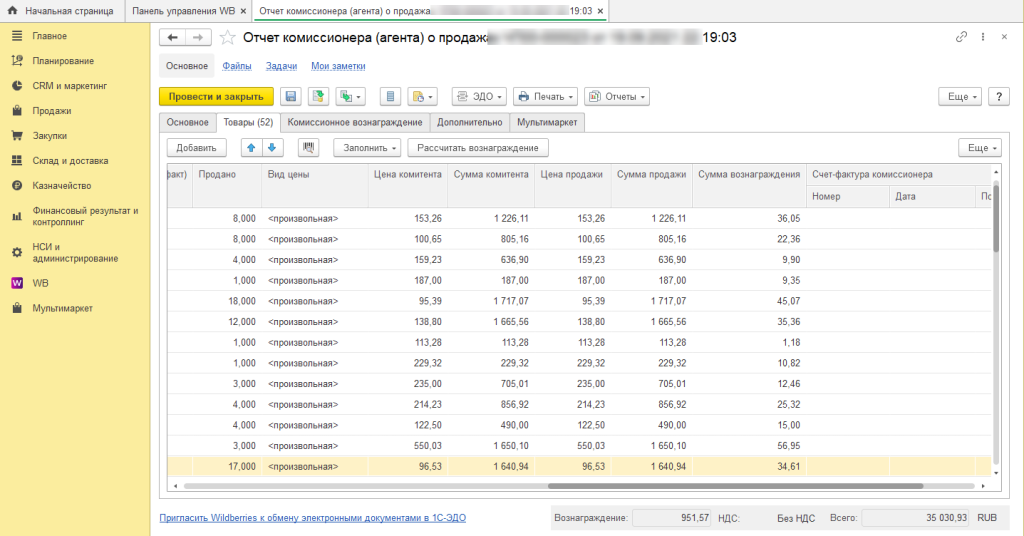Move row up with blue up arrow
Screen dimensions: 1024x536
click(x=250, y=148)
